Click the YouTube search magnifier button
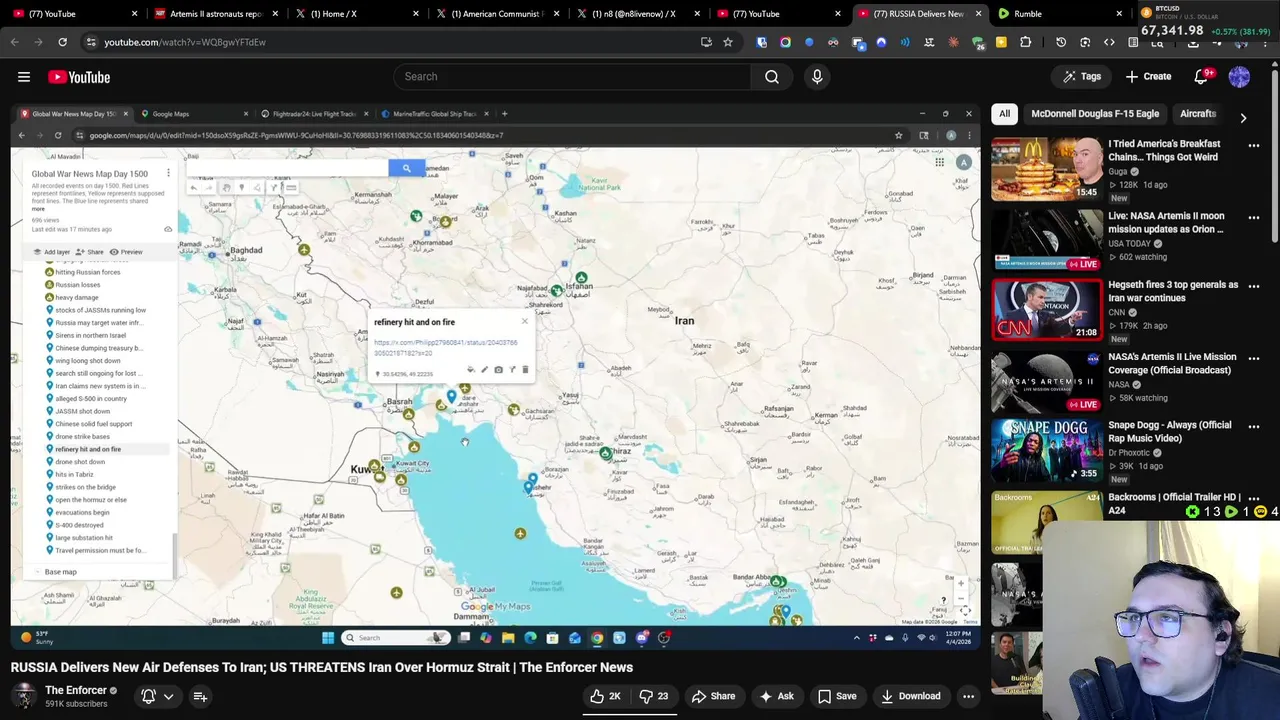 772,77
